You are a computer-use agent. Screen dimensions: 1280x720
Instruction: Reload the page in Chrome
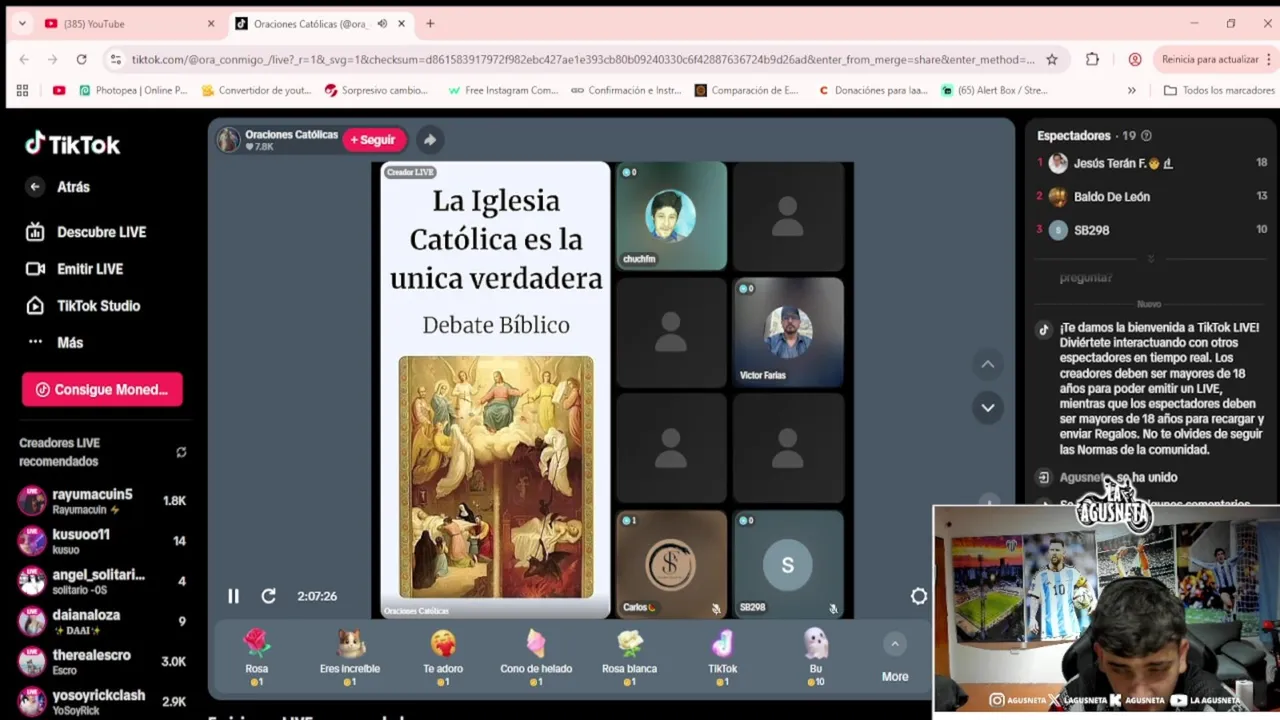click(x=81, y=59)
